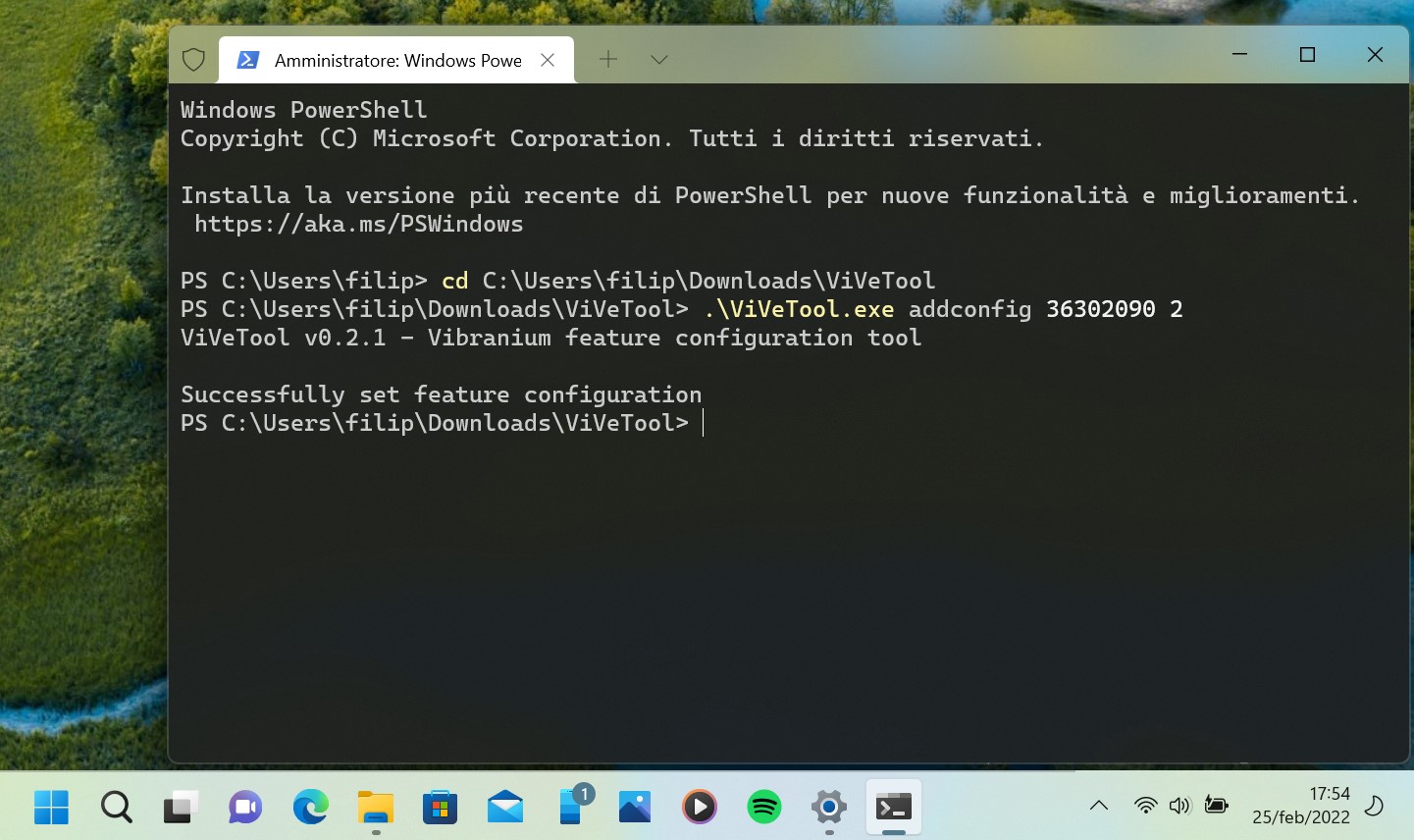Open taskbar Search

(x=116, y=807)
